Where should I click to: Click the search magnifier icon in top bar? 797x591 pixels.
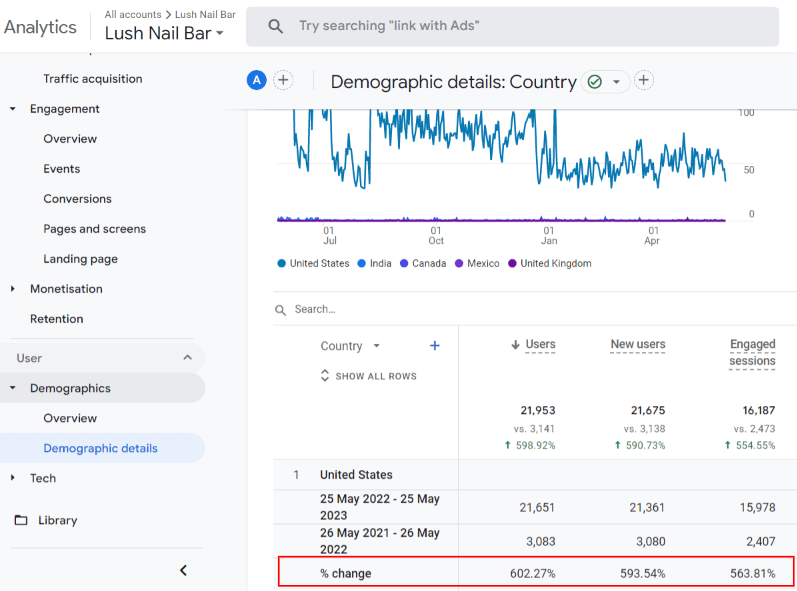pyautogui.click(x=276, y=27)
